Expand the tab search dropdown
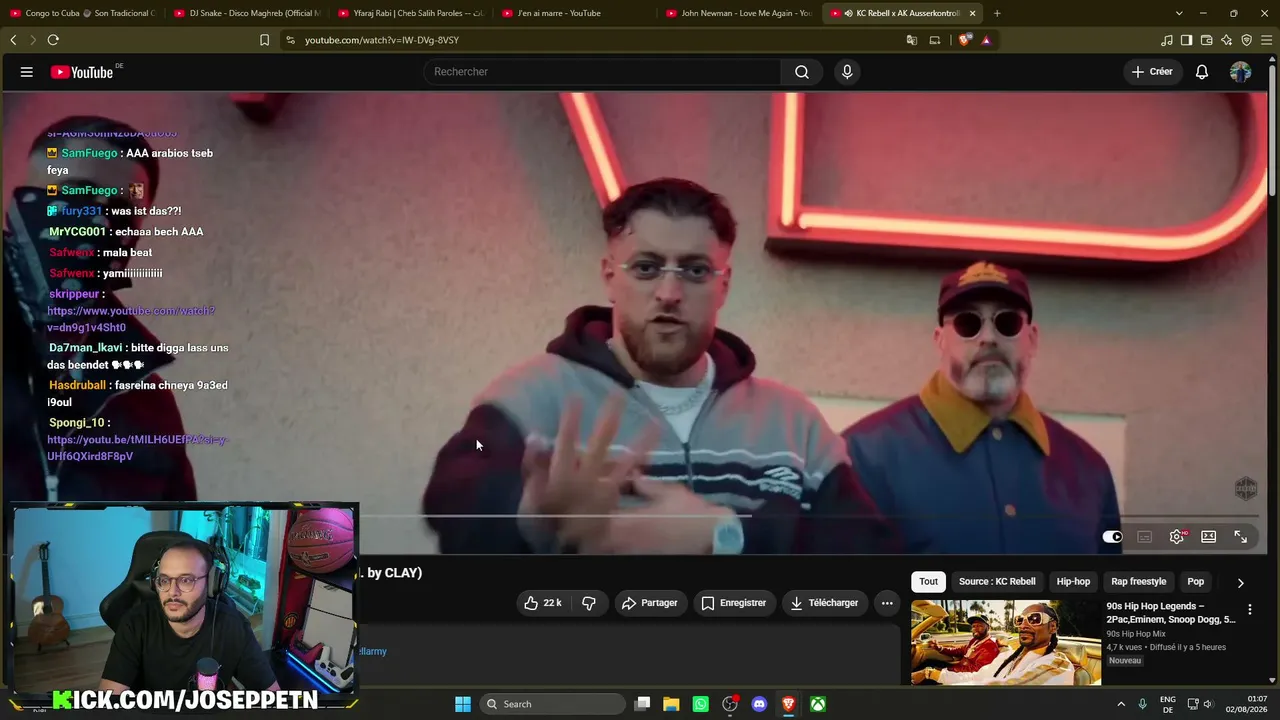 pos(1179,13)
